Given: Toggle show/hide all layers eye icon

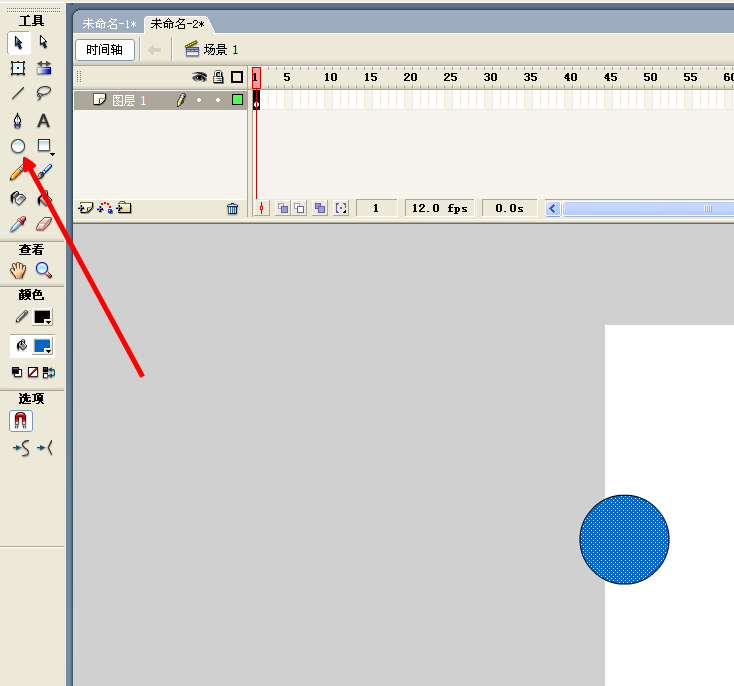Looking at the screenshot, I should [199, 77].
